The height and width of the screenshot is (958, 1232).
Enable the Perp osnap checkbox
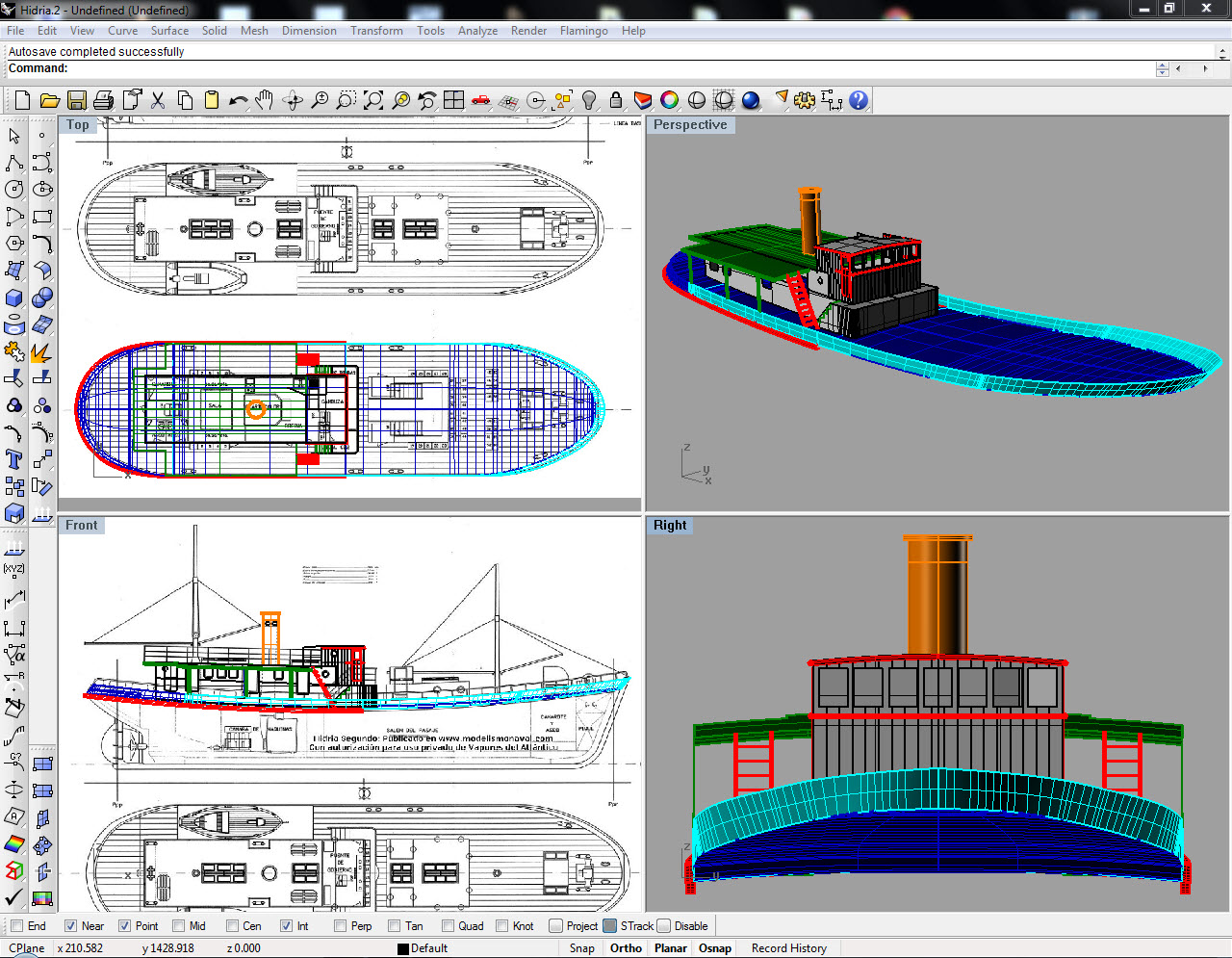coord(340,926)
